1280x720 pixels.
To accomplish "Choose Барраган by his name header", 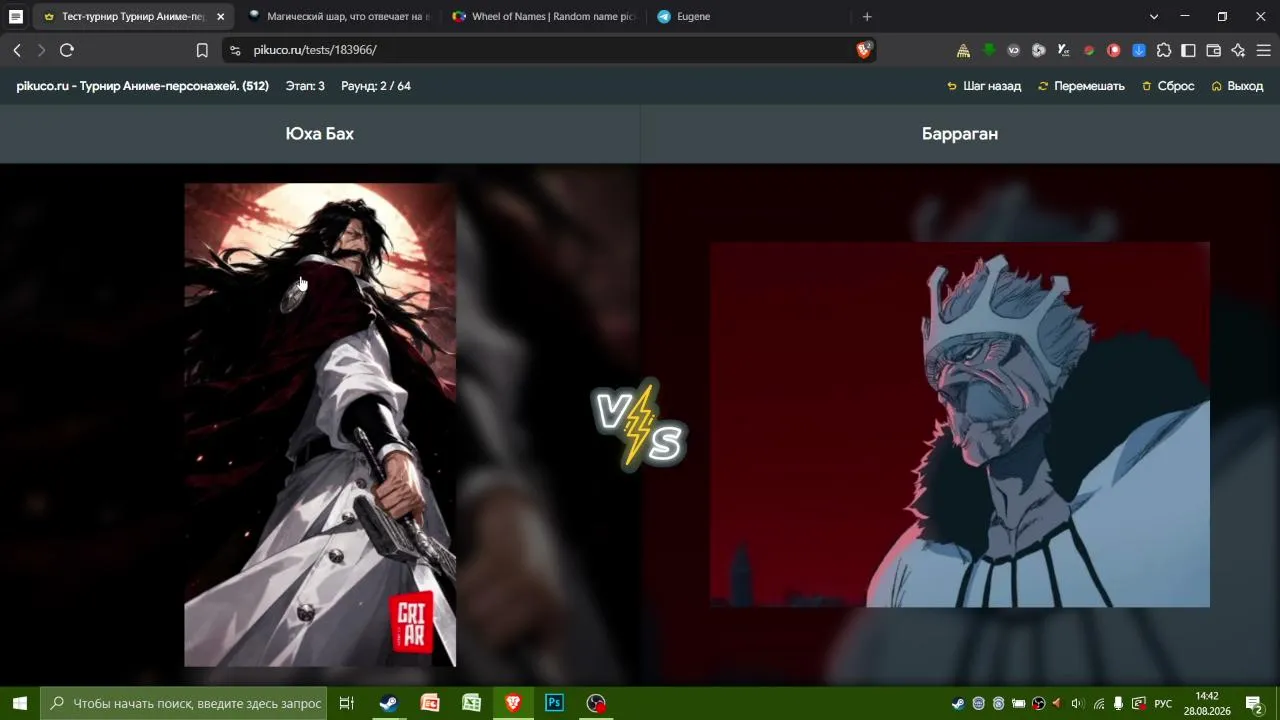I will [960, 134].
